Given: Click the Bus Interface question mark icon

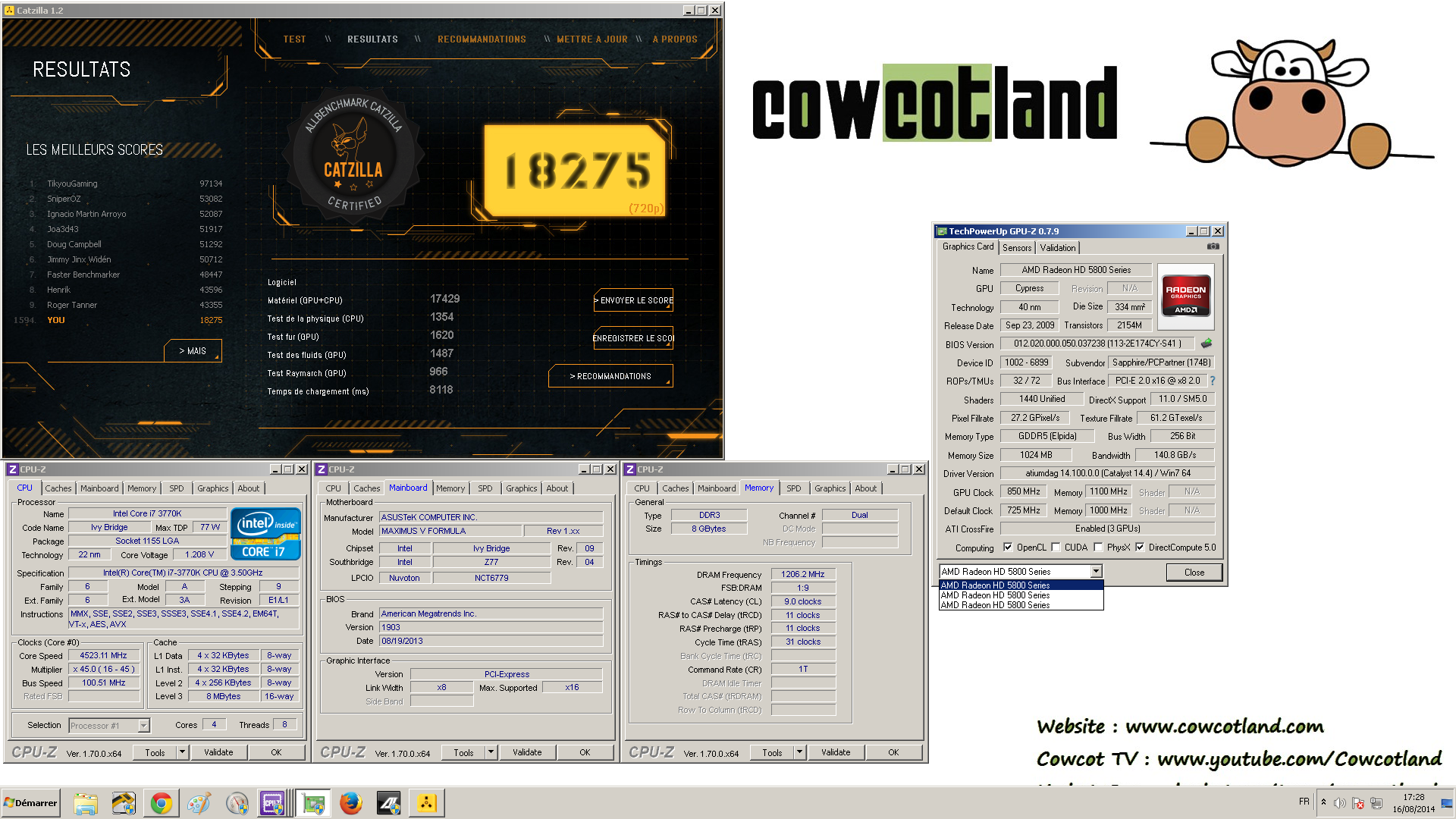Looking at the screenshot, I should pyautogui.click(x=1212, y=381).
